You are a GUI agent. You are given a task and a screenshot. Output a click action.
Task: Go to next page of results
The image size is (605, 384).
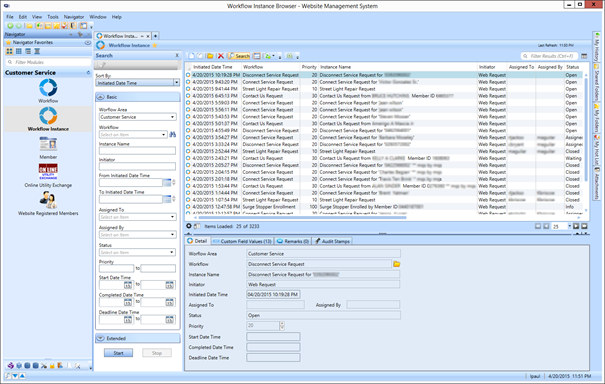click(x=576, y=226)
